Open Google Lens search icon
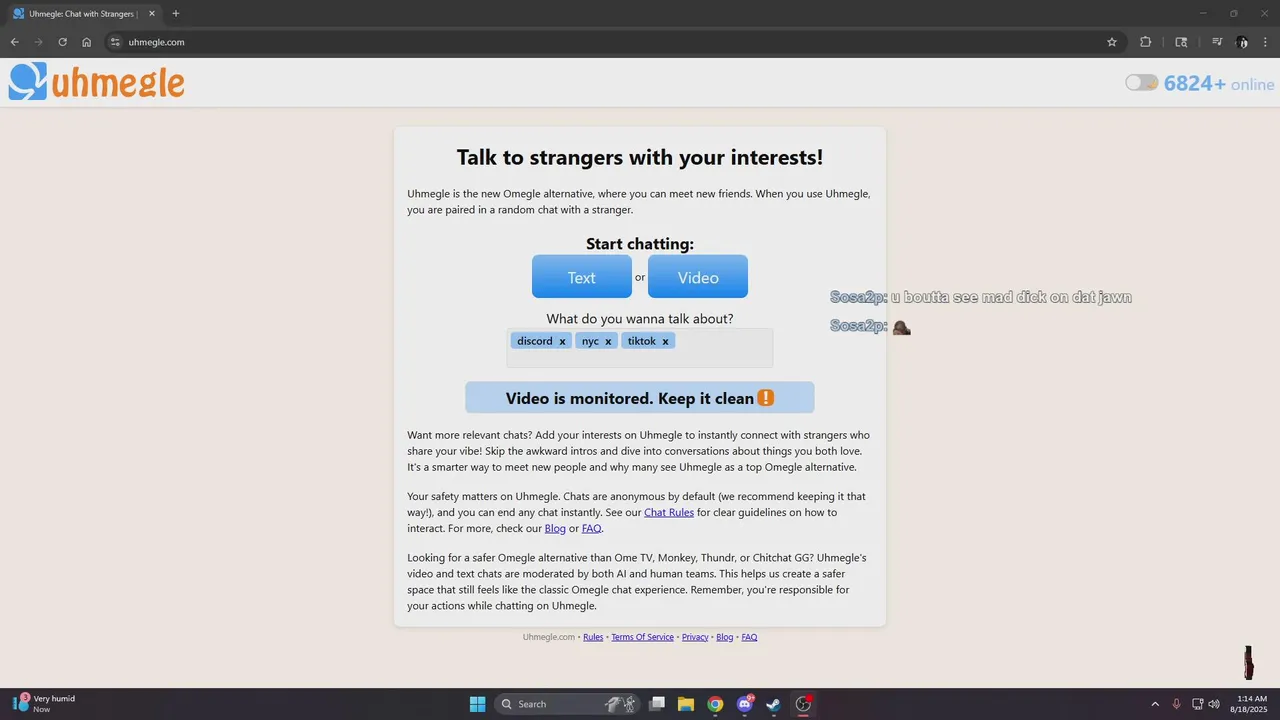Viewport: 1280px width, 720px height. tap(1181, 42)
